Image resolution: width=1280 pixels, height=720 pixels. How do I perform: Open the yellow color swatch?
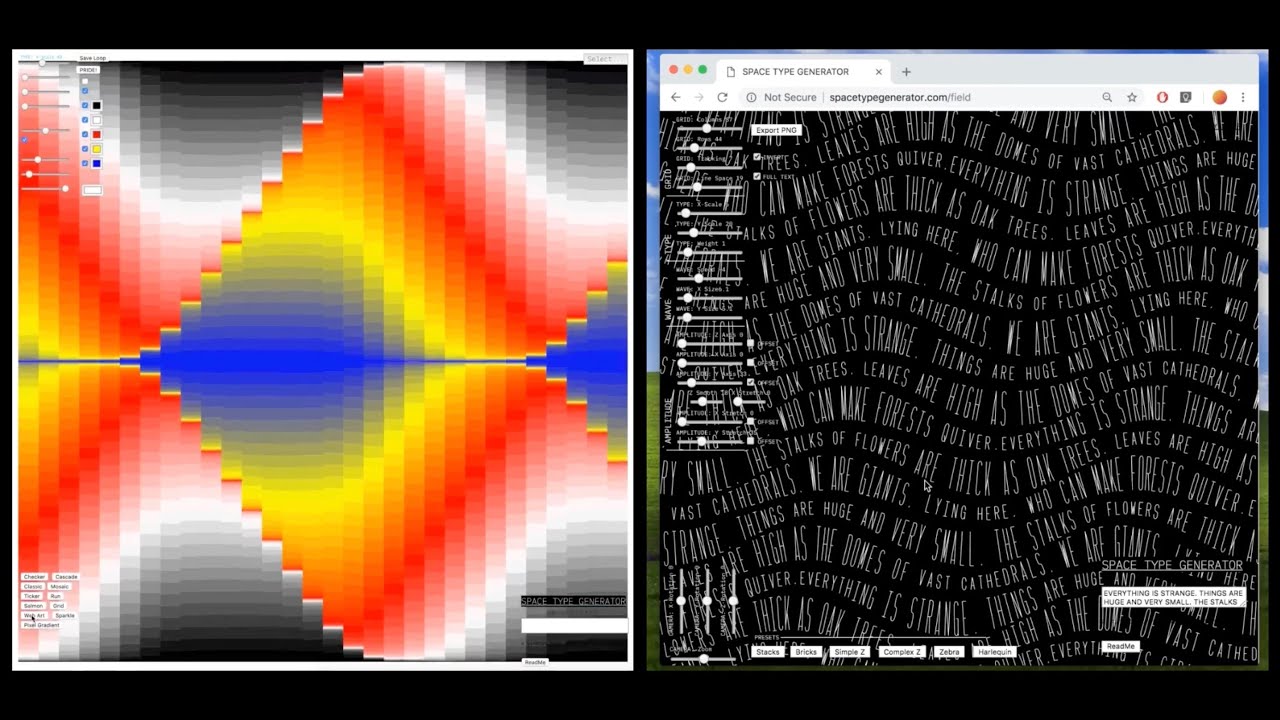pos(97,149)
